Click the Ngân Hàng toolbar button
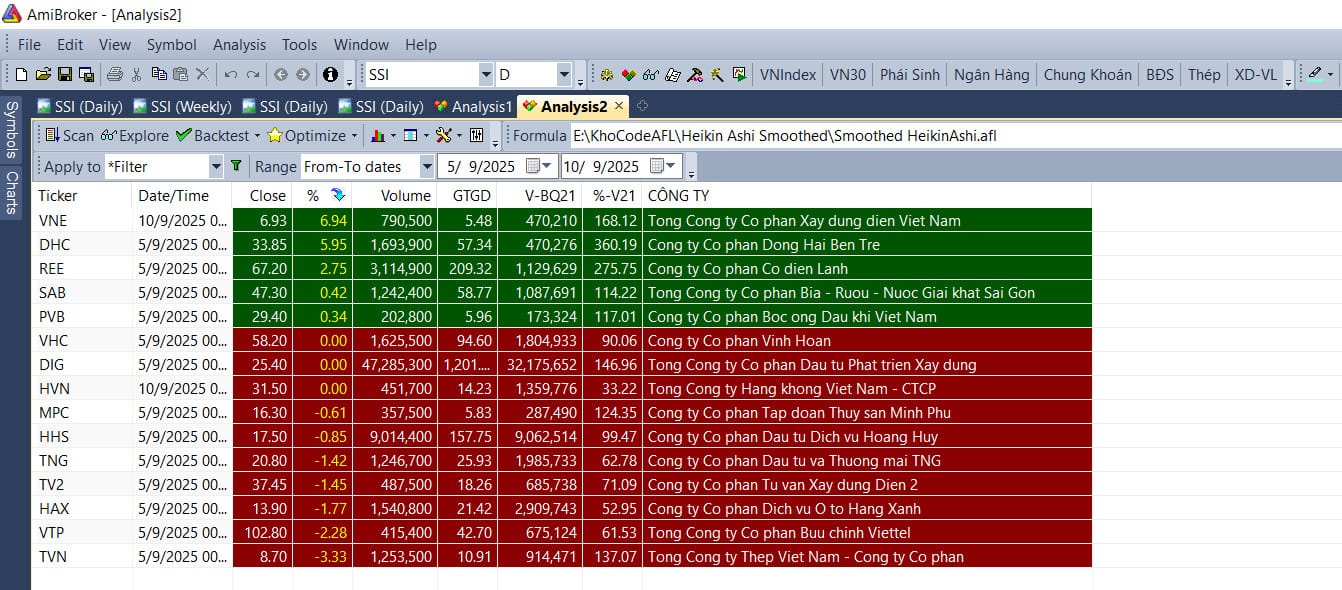This screenshot has width=1342, height=590. (992, 74)
